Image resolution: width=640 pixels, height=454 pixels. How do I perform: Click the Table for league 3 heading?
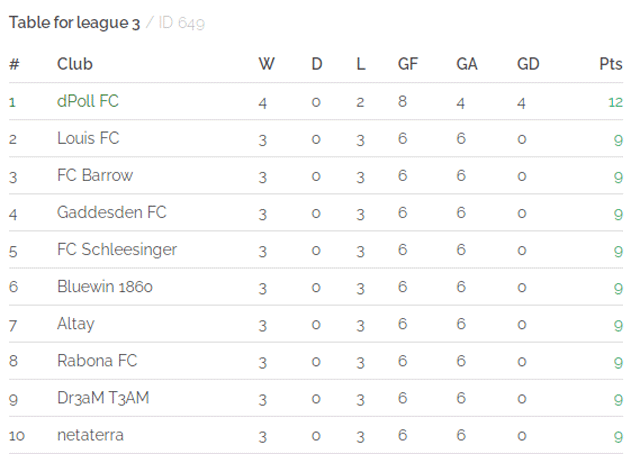click(x=74, y=23)
